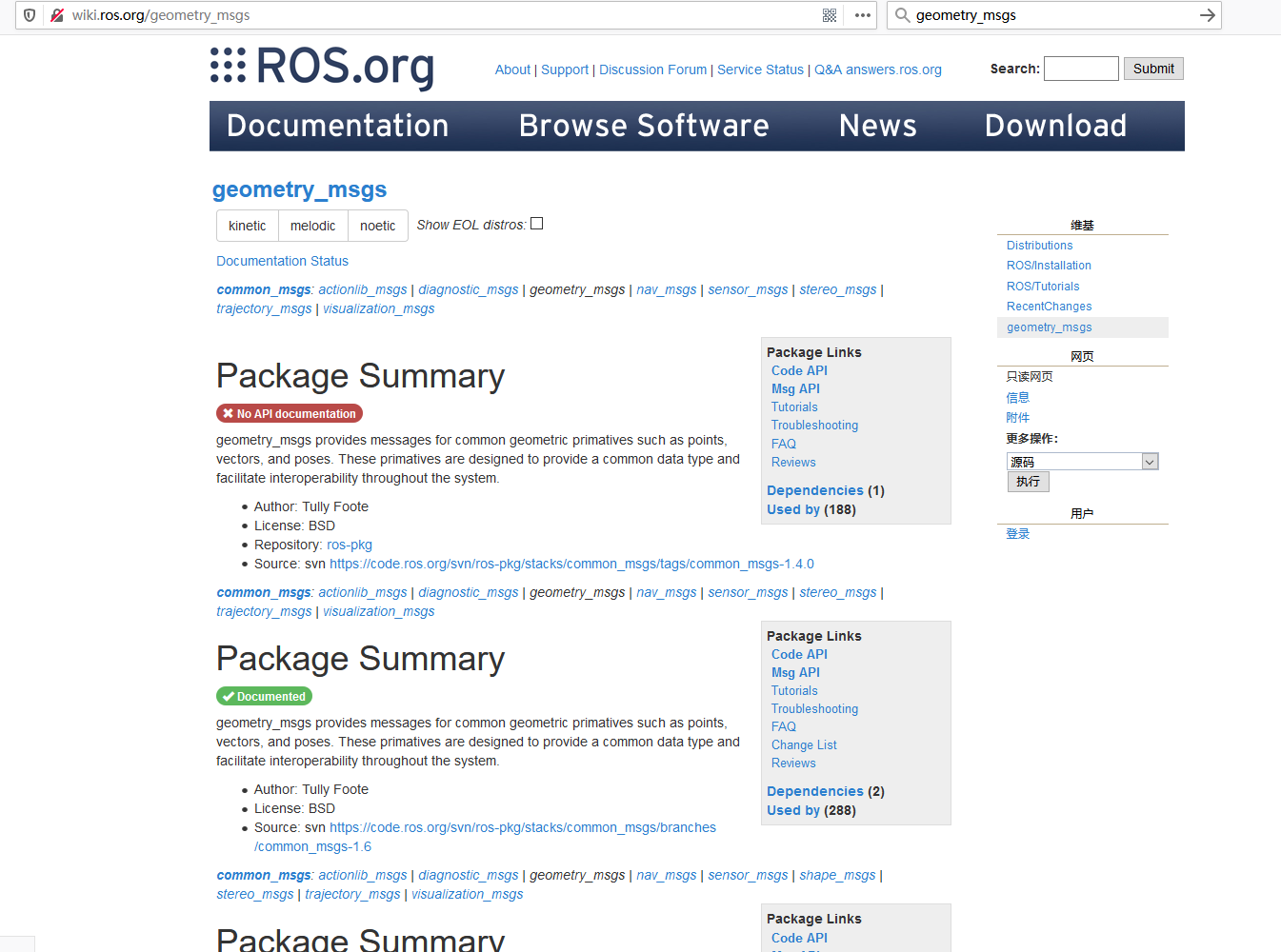
Task: Click the 只读网页 sidebar entry
Action: point(1030,377)
